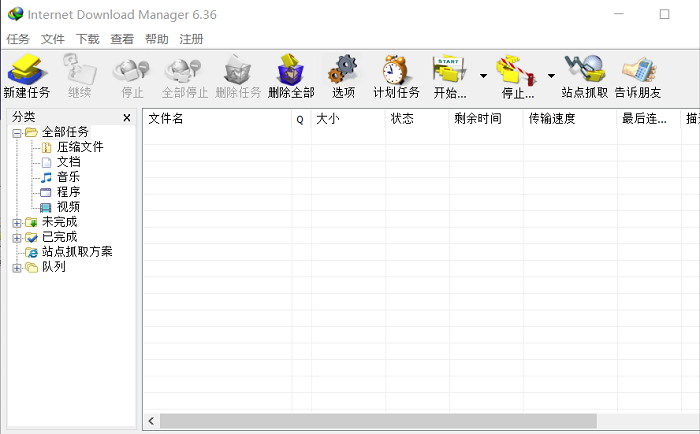Screen dimensions: 700x434
Task: Click the 全部停止 (stop all) toolbar icon
Action: coord(184,71)
